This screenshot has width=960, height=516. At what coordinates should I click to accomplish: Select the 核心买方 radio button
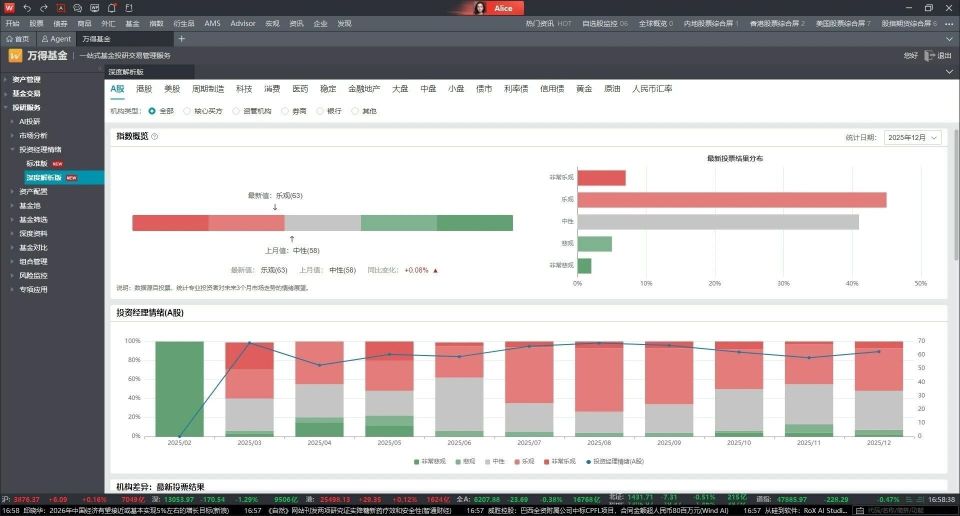[187, 111]
